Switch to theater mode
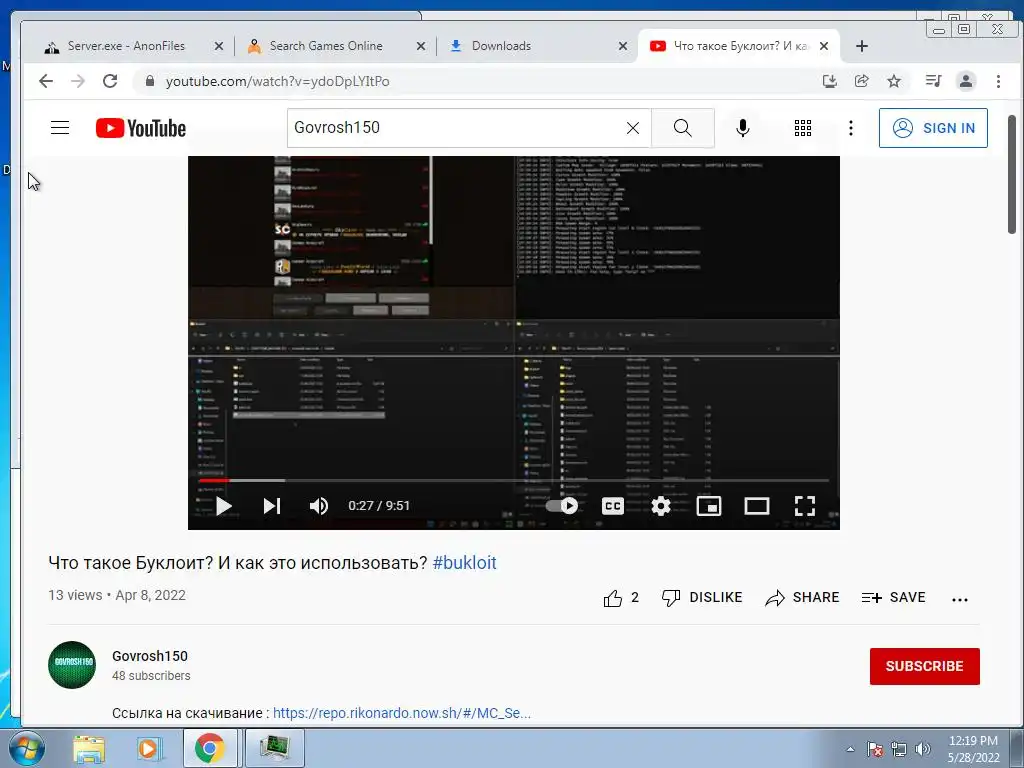1024x768 pixels. (x=757, y=506)
